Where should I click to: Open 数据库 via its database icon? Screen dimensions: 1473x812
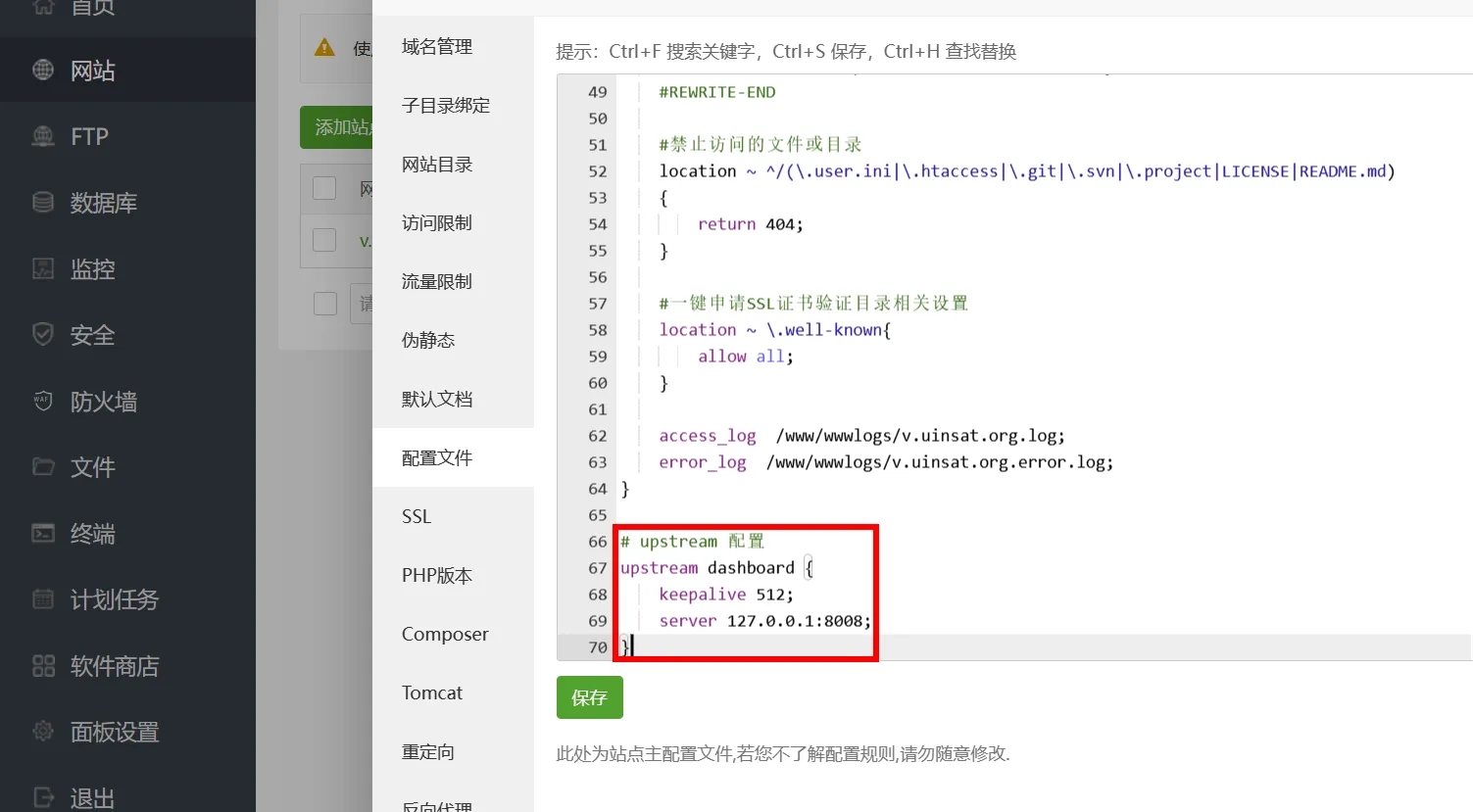point(43,203)
